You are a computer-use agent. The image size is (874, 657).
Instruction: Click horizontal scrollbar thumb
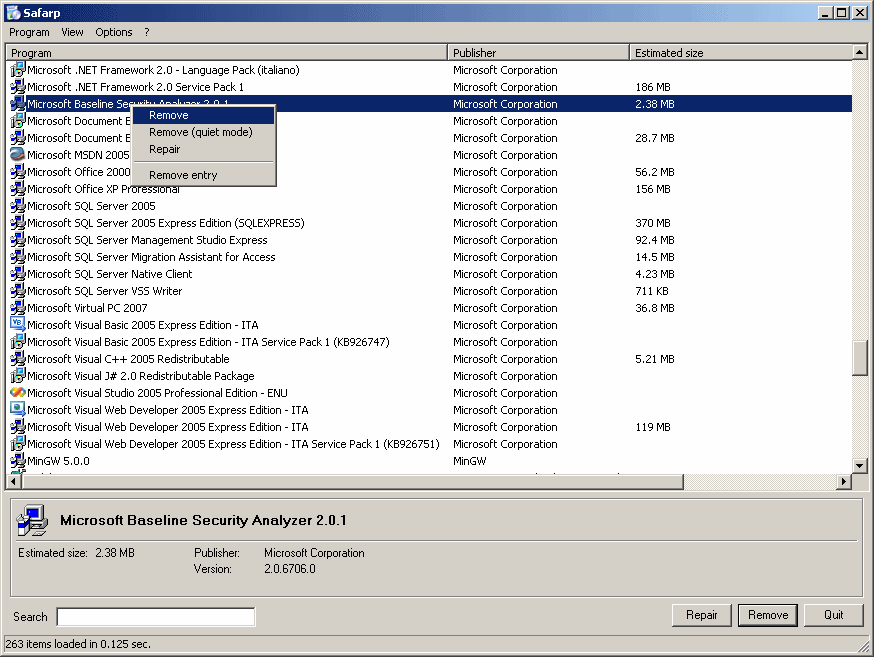tap(352, 481)
